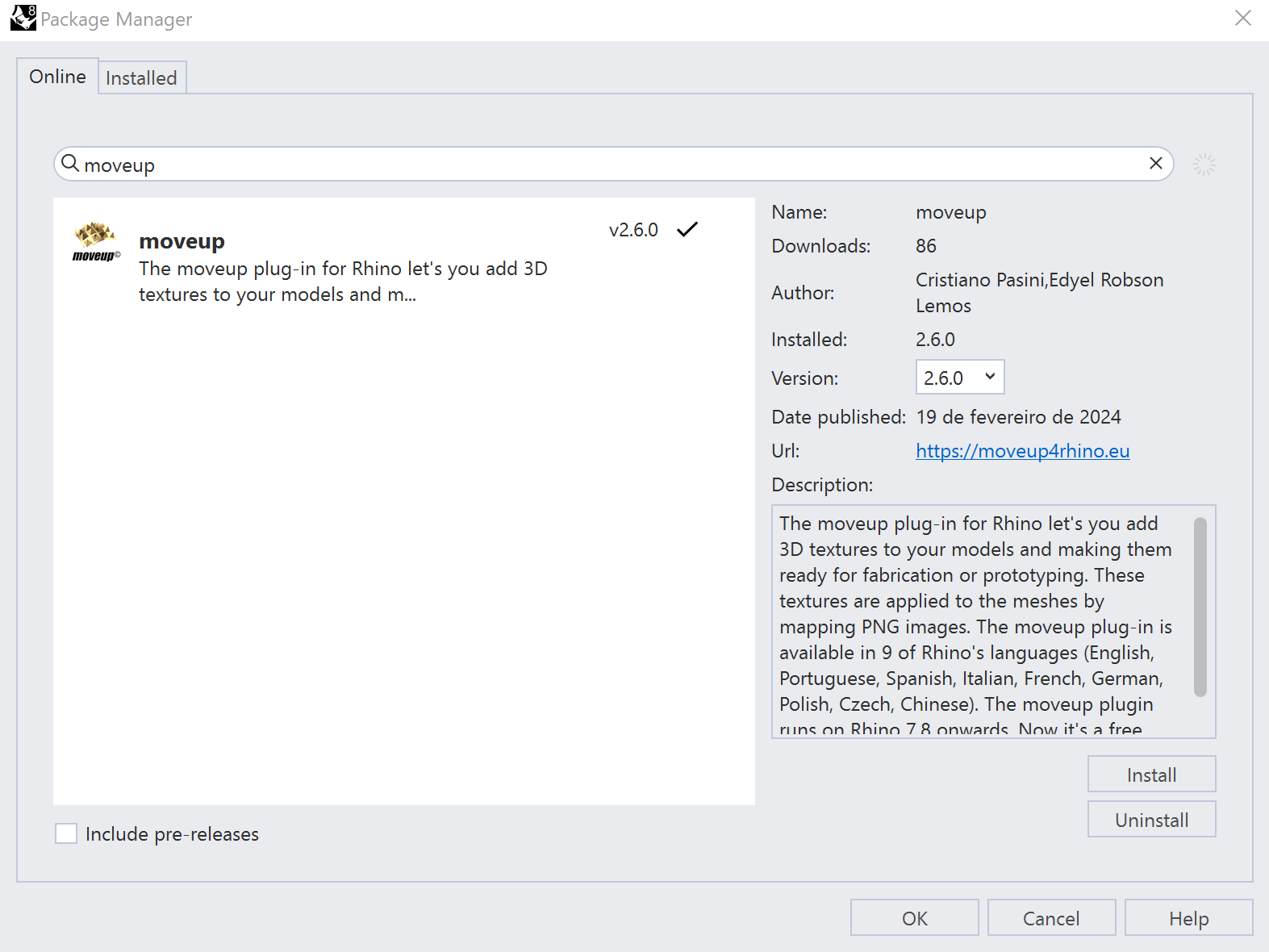Select the Online tab
This screenshot has height=952, width=1269.
point(57,77)
